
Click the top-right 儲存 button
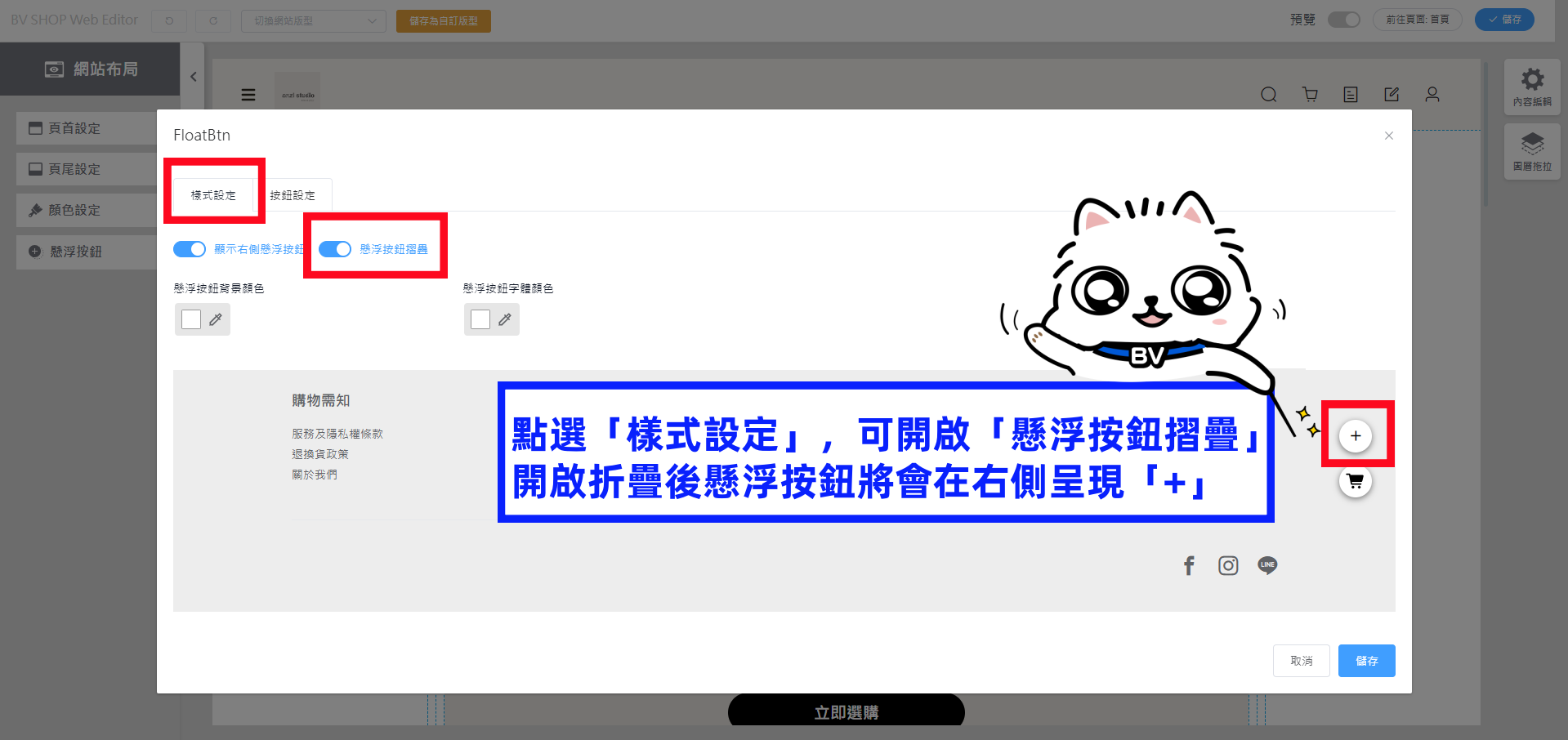pos(1504,20)
